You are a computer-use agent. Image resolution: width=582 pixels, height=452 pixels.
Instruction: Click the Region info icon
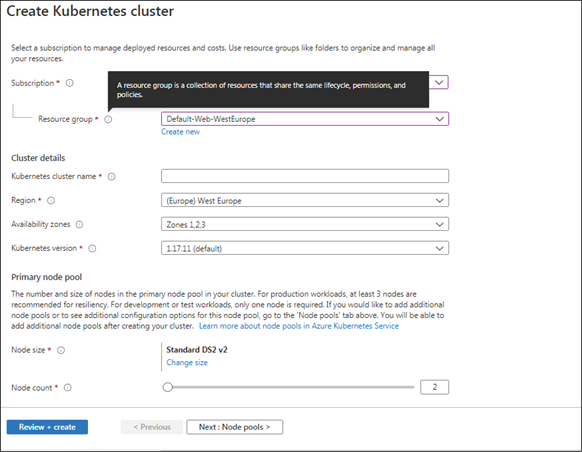tap(51, 200)
